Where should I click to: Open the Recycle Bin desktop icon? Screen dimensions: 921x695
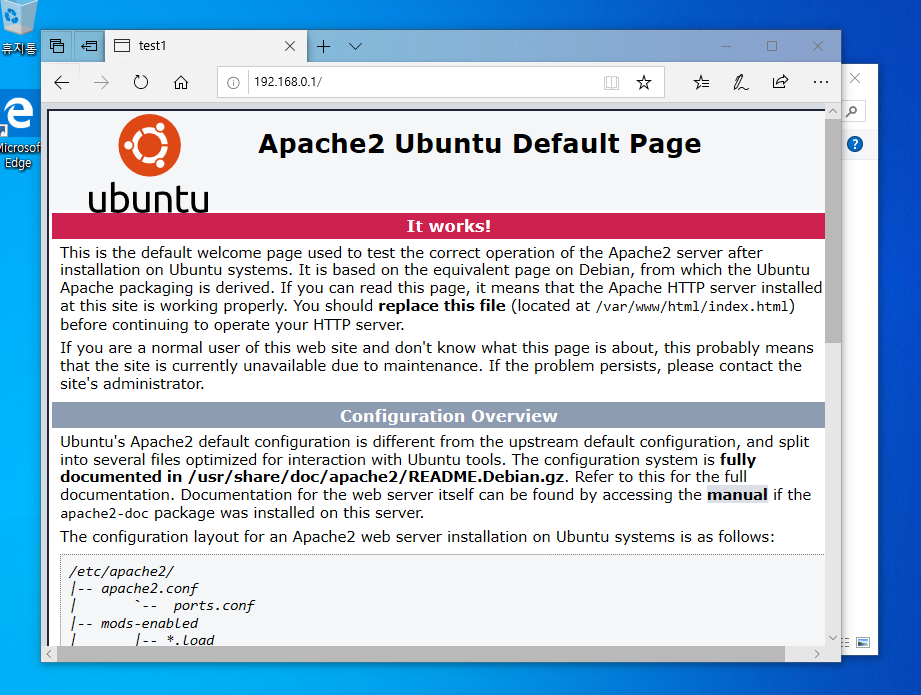pyautogui.click(x=19, y=28)
